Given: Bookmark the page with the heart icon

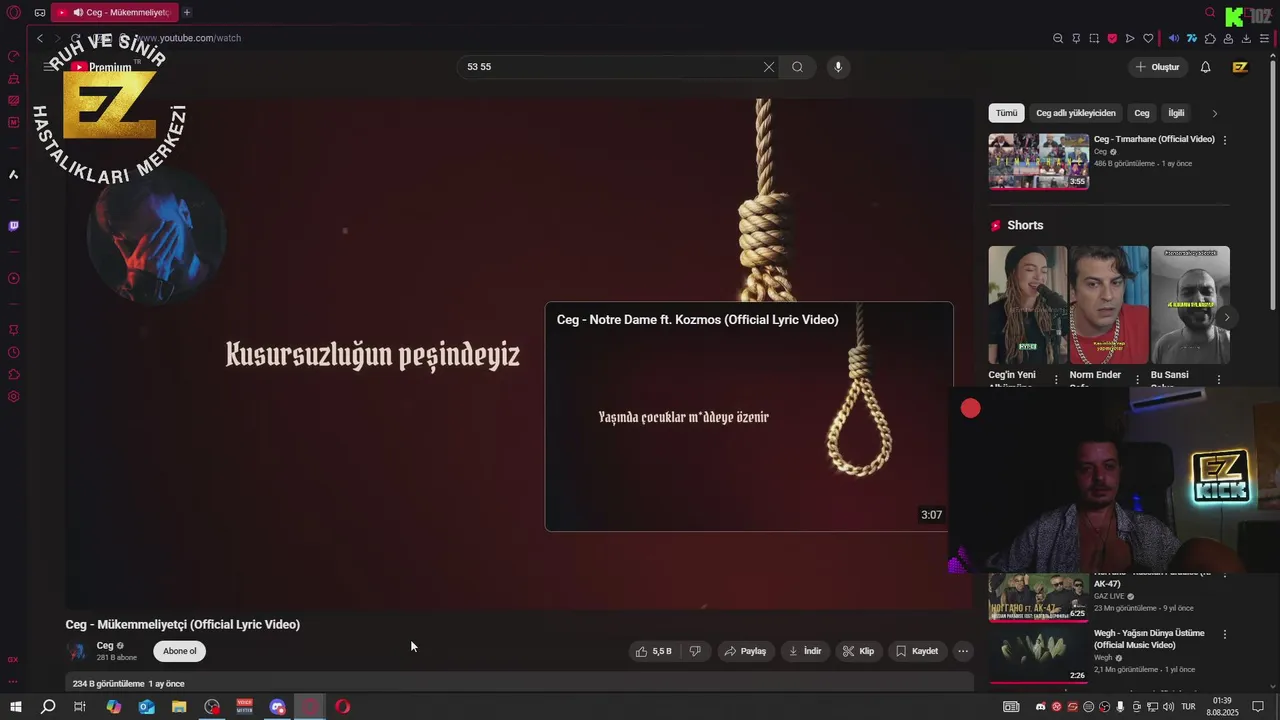Looking at the screenshot, I should pos(1148,39).
